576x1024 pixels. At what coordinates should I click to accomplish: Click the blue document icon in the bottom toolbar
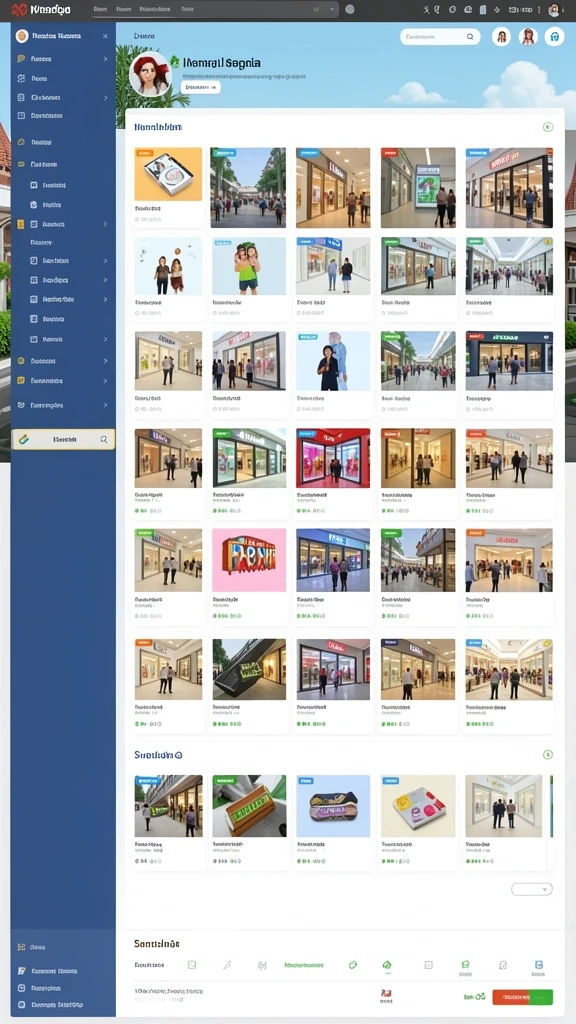coord(539,965)
